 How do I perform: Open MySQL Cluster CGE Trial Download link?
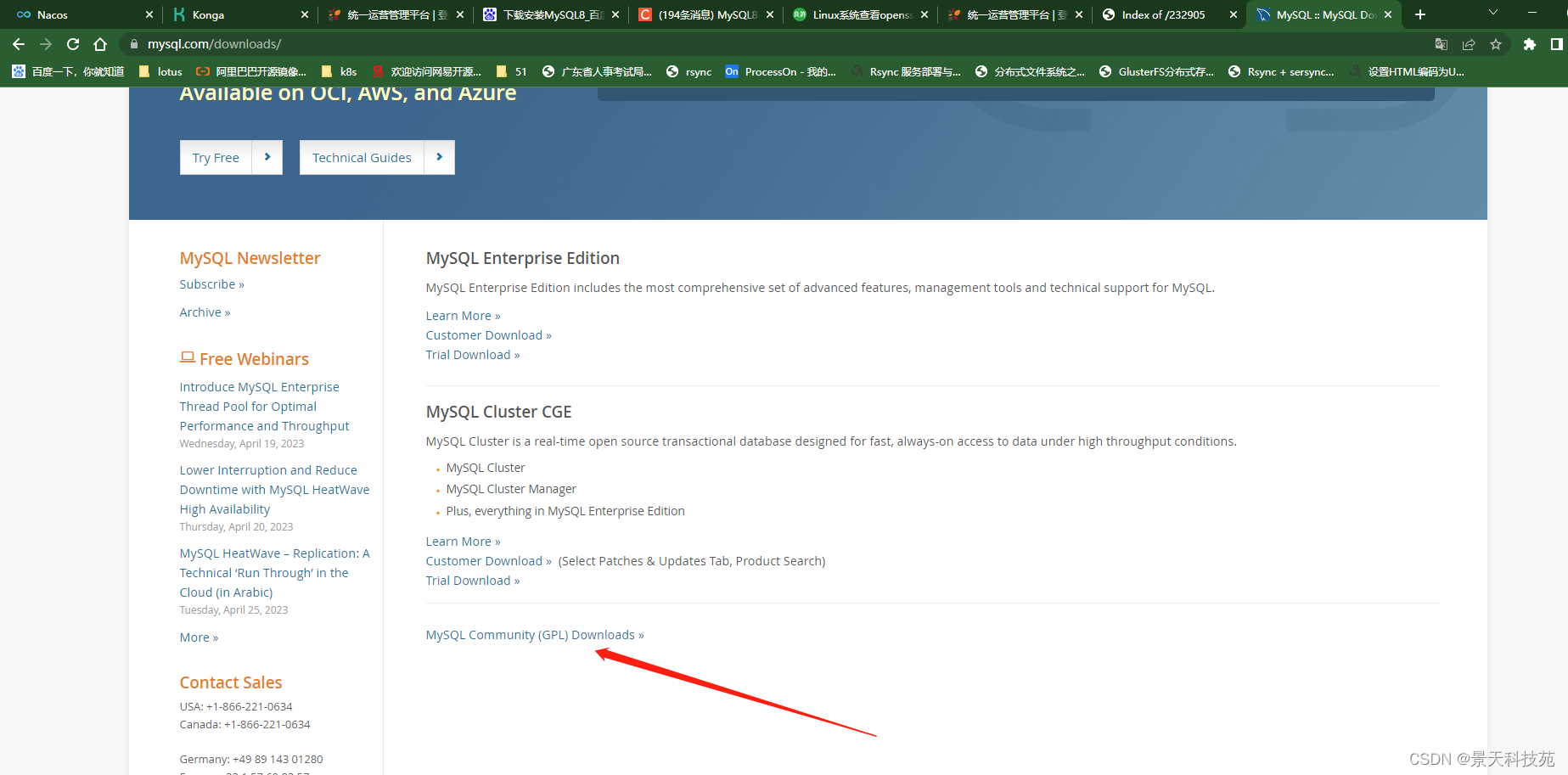pos(473,581)
